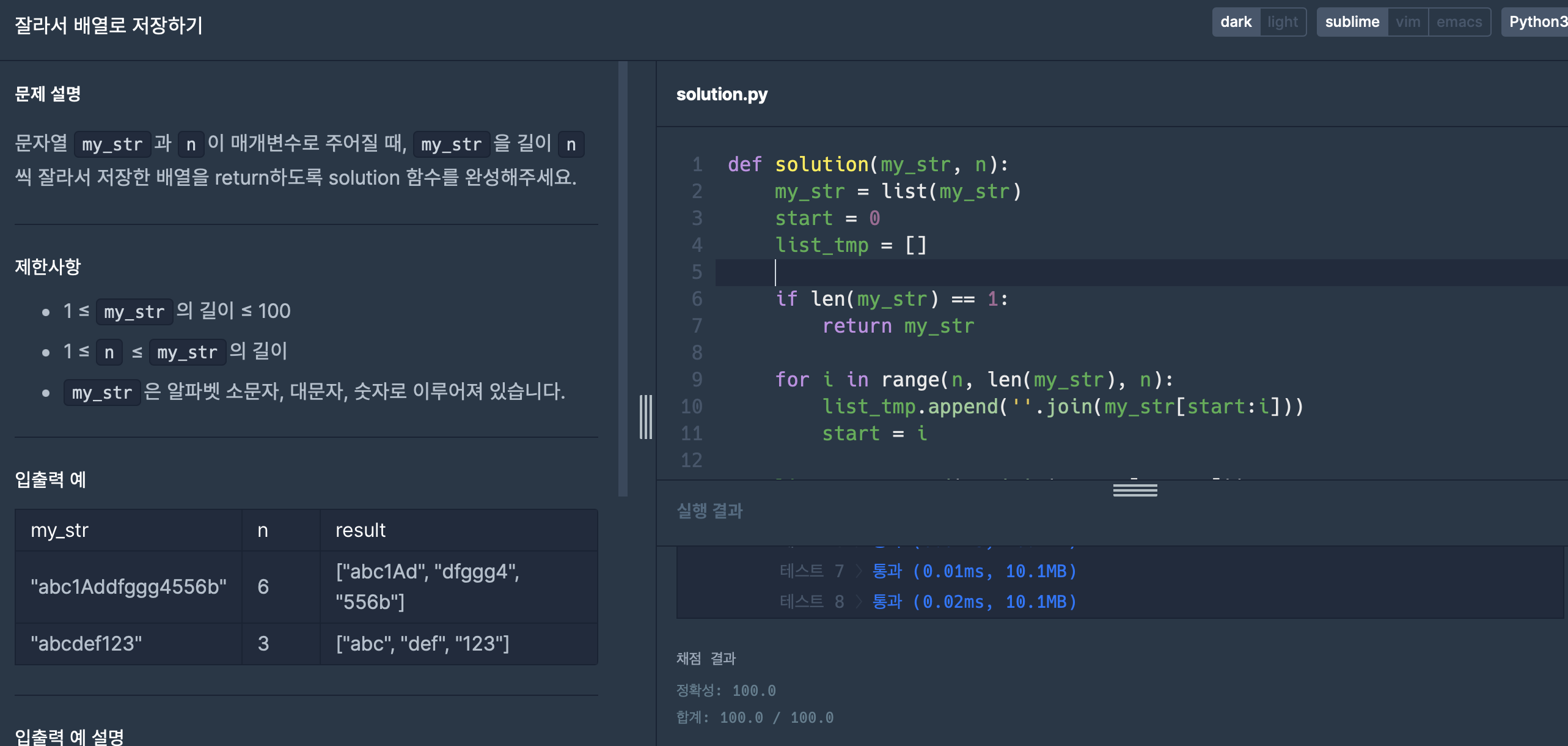This screenshot has height=746, width=1568.
Task: Click table cell with n value 3
Action: [281, 644]
